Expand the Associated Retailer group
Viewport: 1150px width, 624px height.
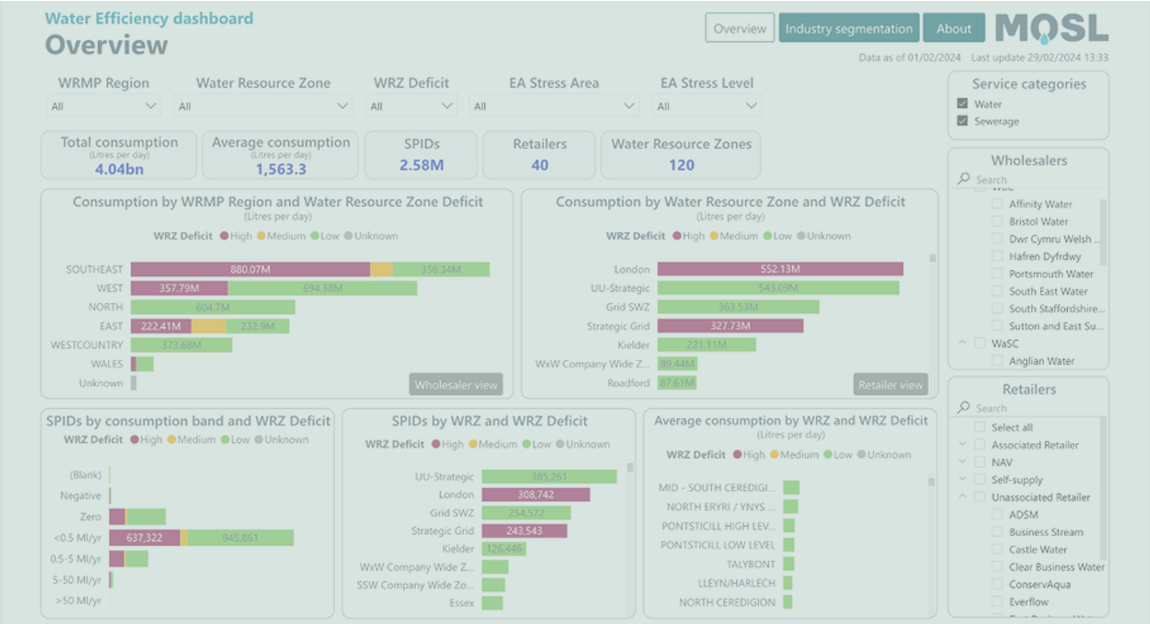[962, 444]
